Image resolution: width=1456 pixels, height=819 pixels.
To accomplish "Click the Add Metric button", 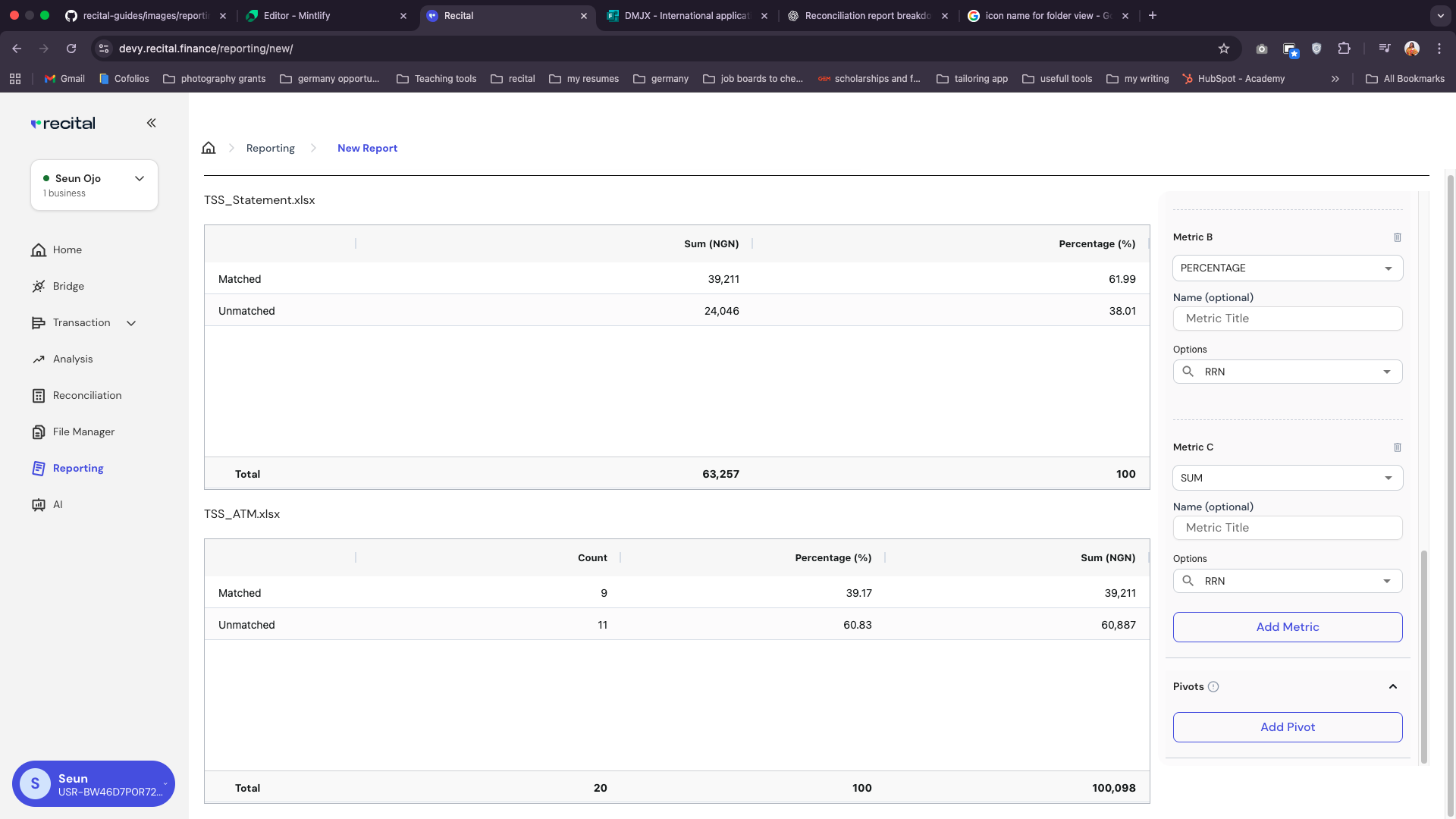I will coord(1288,627).
